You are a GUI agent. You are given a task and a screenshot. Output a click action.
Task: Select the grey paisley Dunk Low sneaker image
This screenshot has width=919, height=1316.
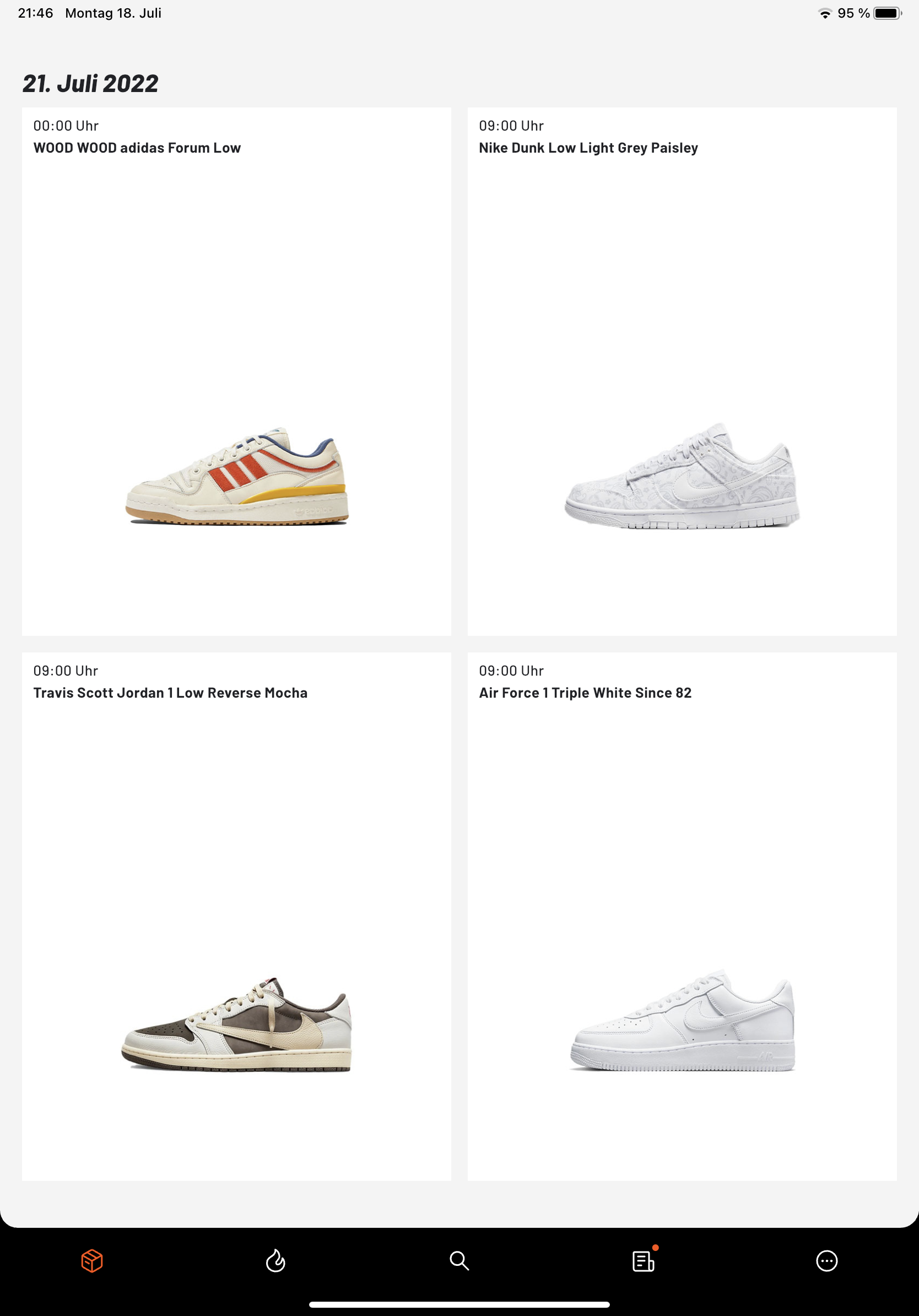click(683, 476)
